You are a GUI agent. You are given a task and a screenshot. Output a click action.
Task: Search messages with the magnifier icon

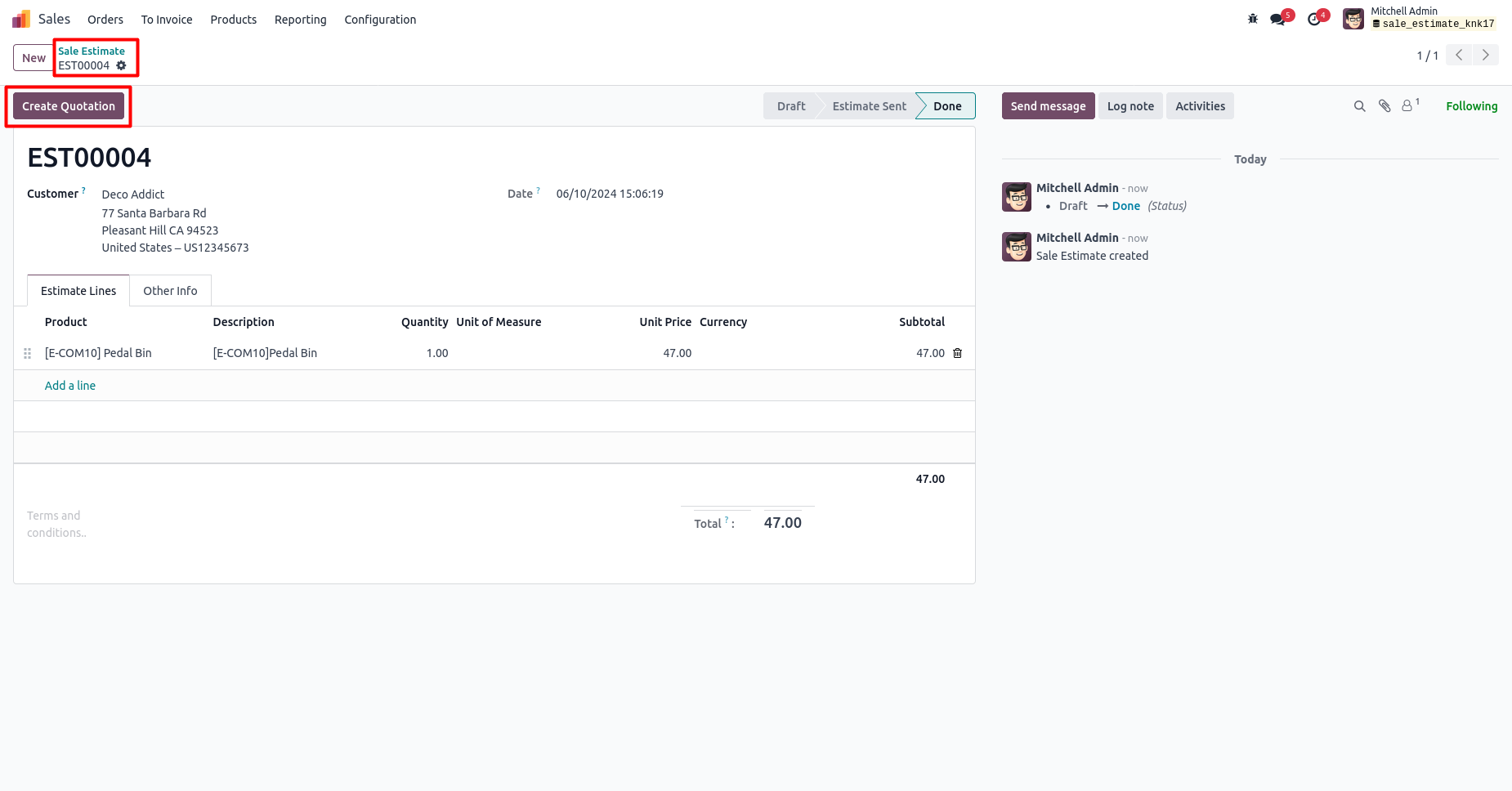pyautogui.click(x=1360, y=106)
